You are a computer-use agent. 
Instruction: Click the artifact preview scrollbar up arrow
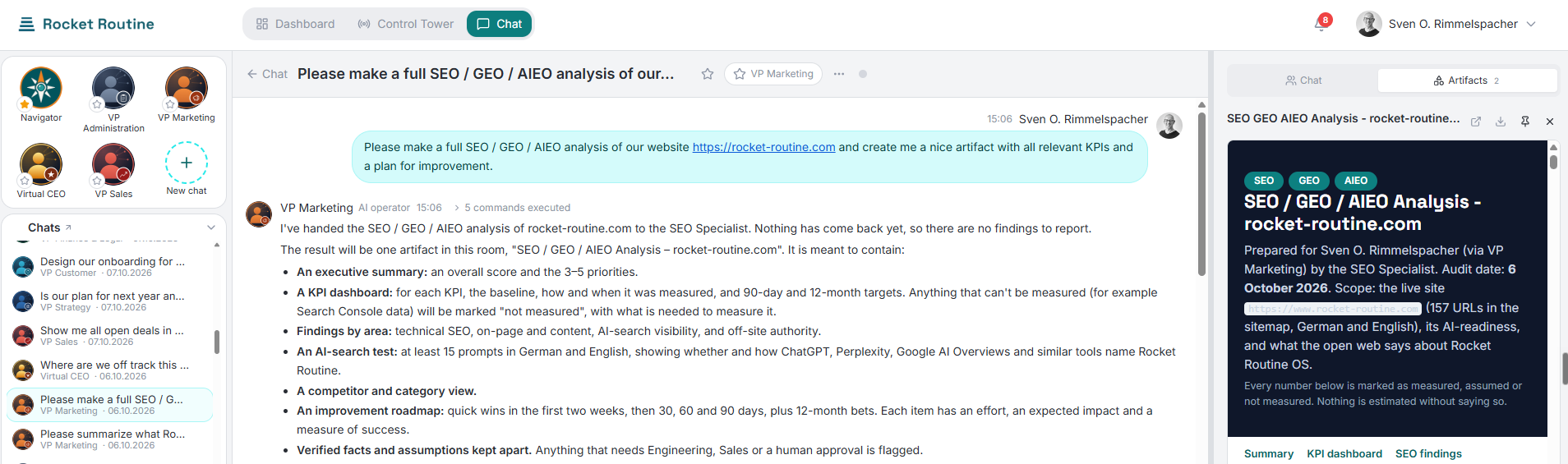(x=1553, y=147)
